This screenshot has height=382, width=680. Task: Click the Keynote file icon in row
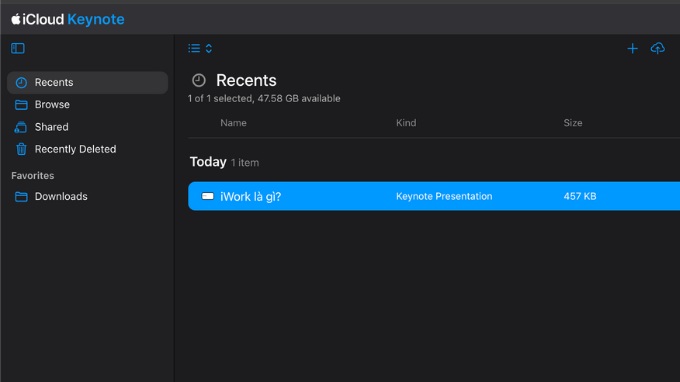point(208,196)
